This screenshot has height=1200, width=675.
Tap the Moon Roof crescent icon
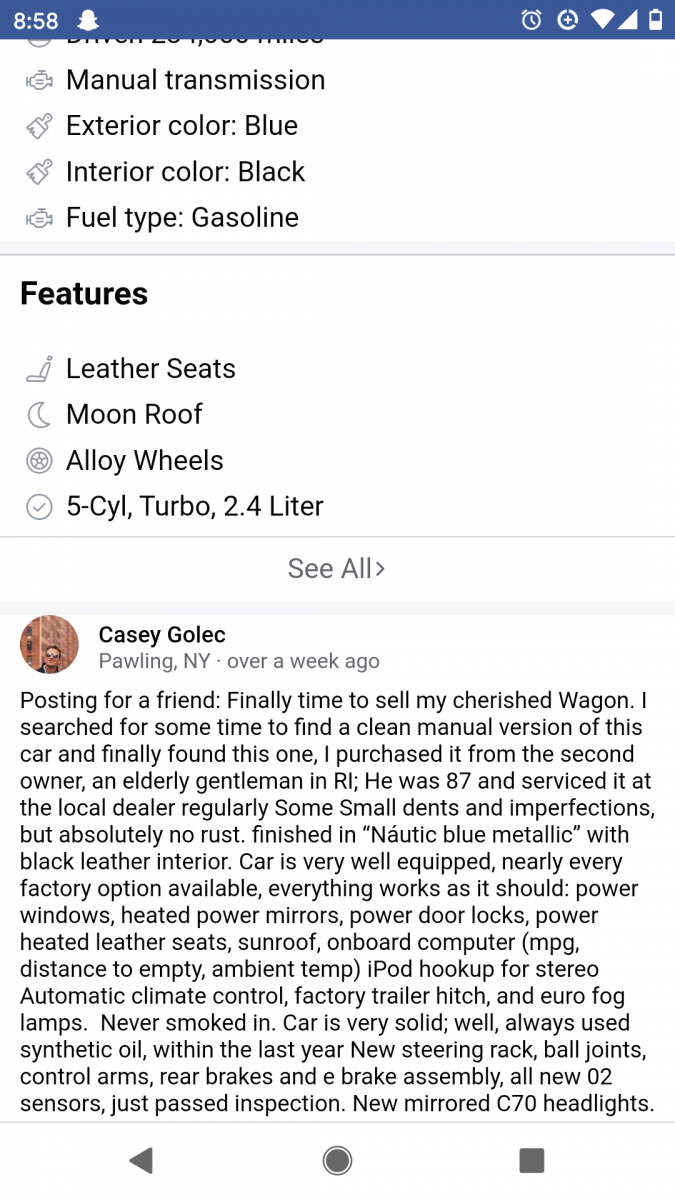[x=39, y=415]
